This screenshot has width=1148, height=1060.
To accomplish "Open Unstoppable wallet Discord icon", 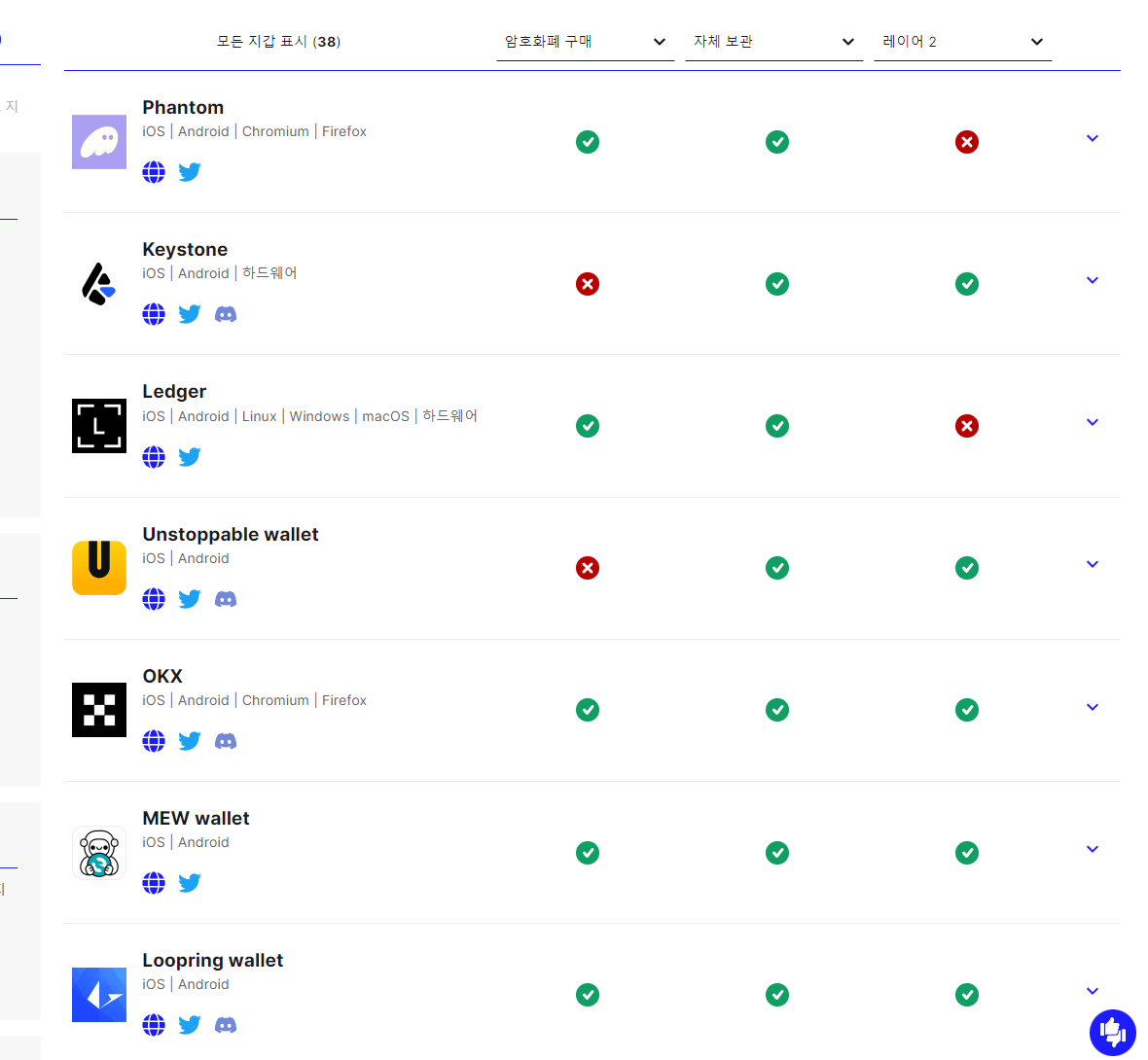I will click(x=226, y=599).
